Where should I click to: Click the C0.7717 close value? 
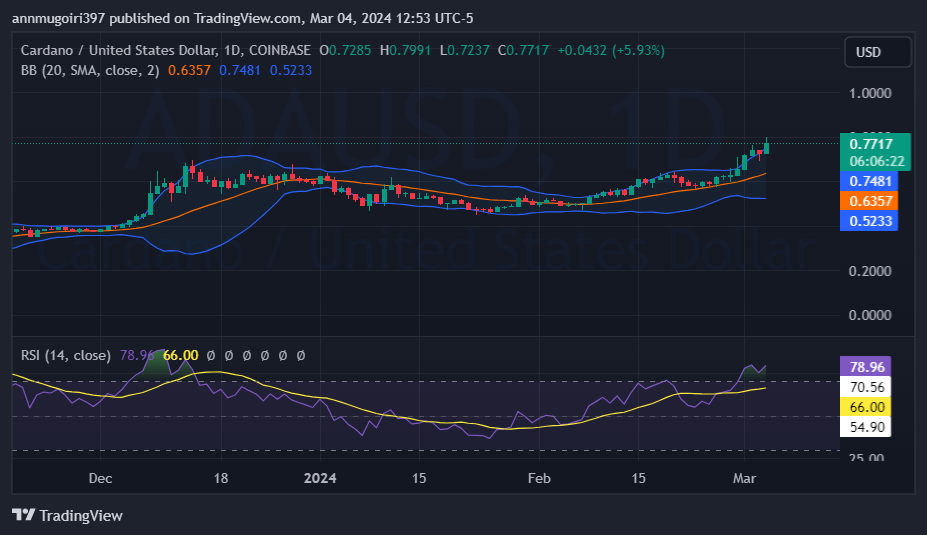point(523,50)
